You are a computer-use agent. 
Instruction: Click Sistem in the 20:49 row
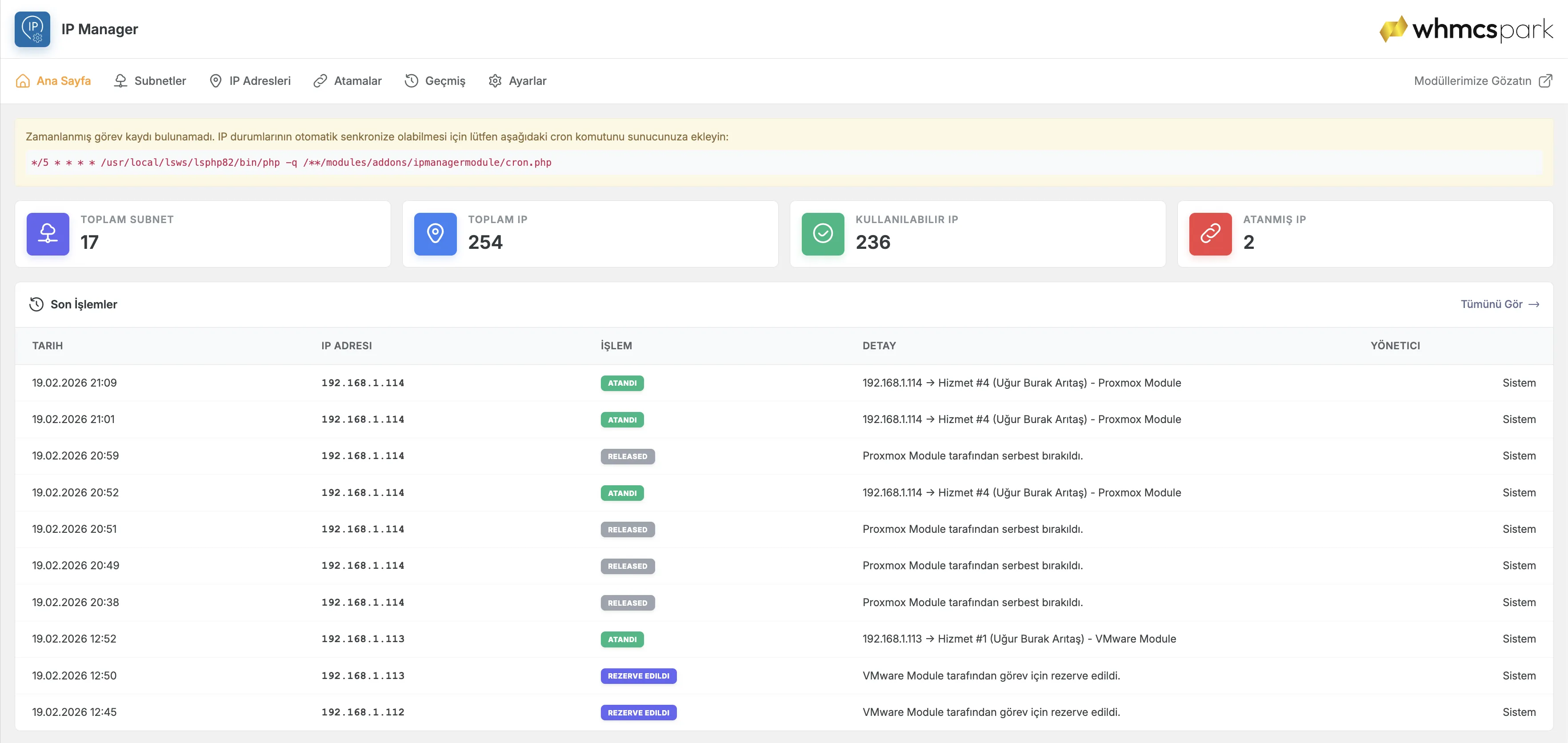1519,565
